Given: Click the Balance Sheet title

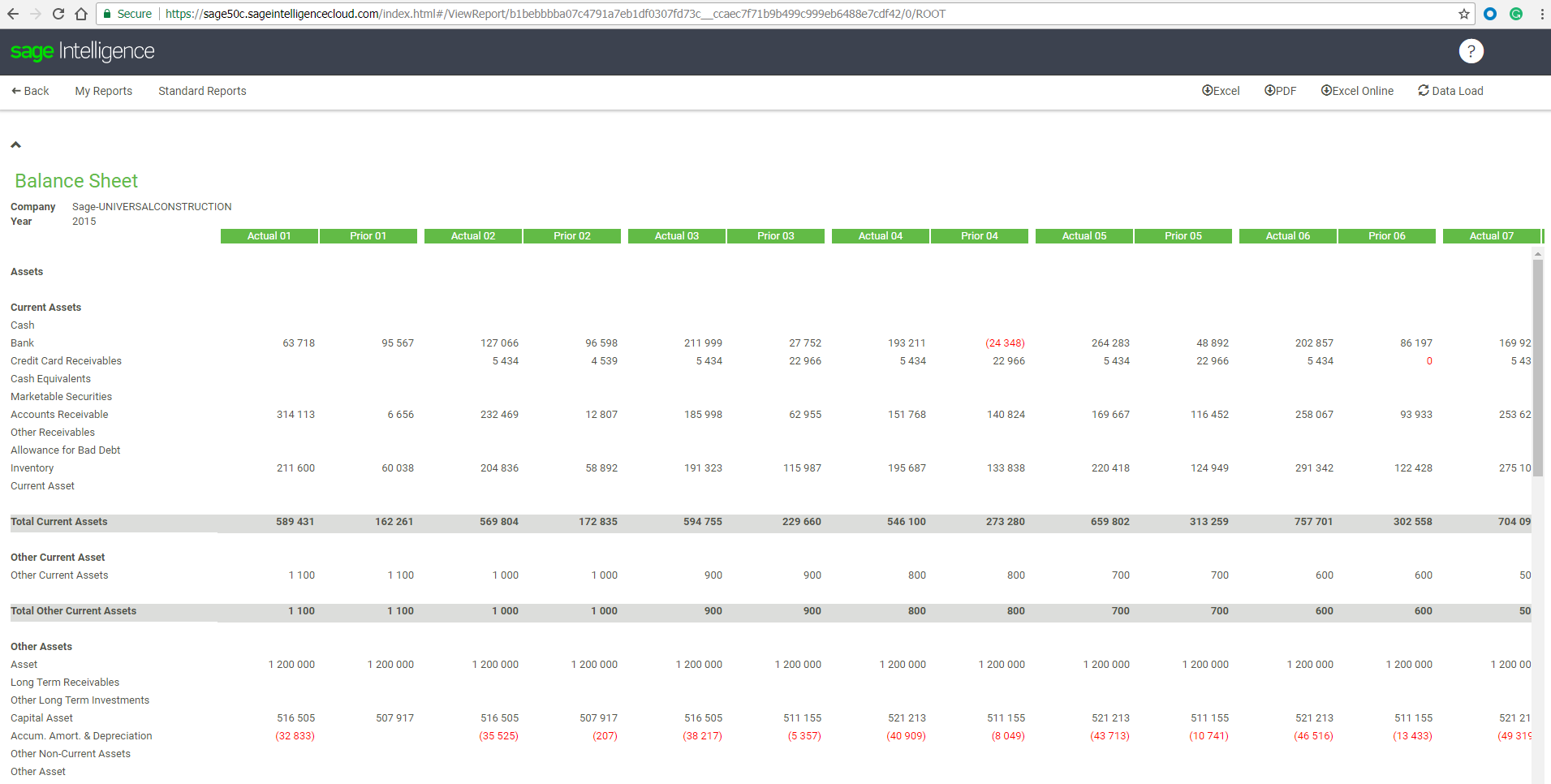Looking at the screenshot, I should point(76,181).
